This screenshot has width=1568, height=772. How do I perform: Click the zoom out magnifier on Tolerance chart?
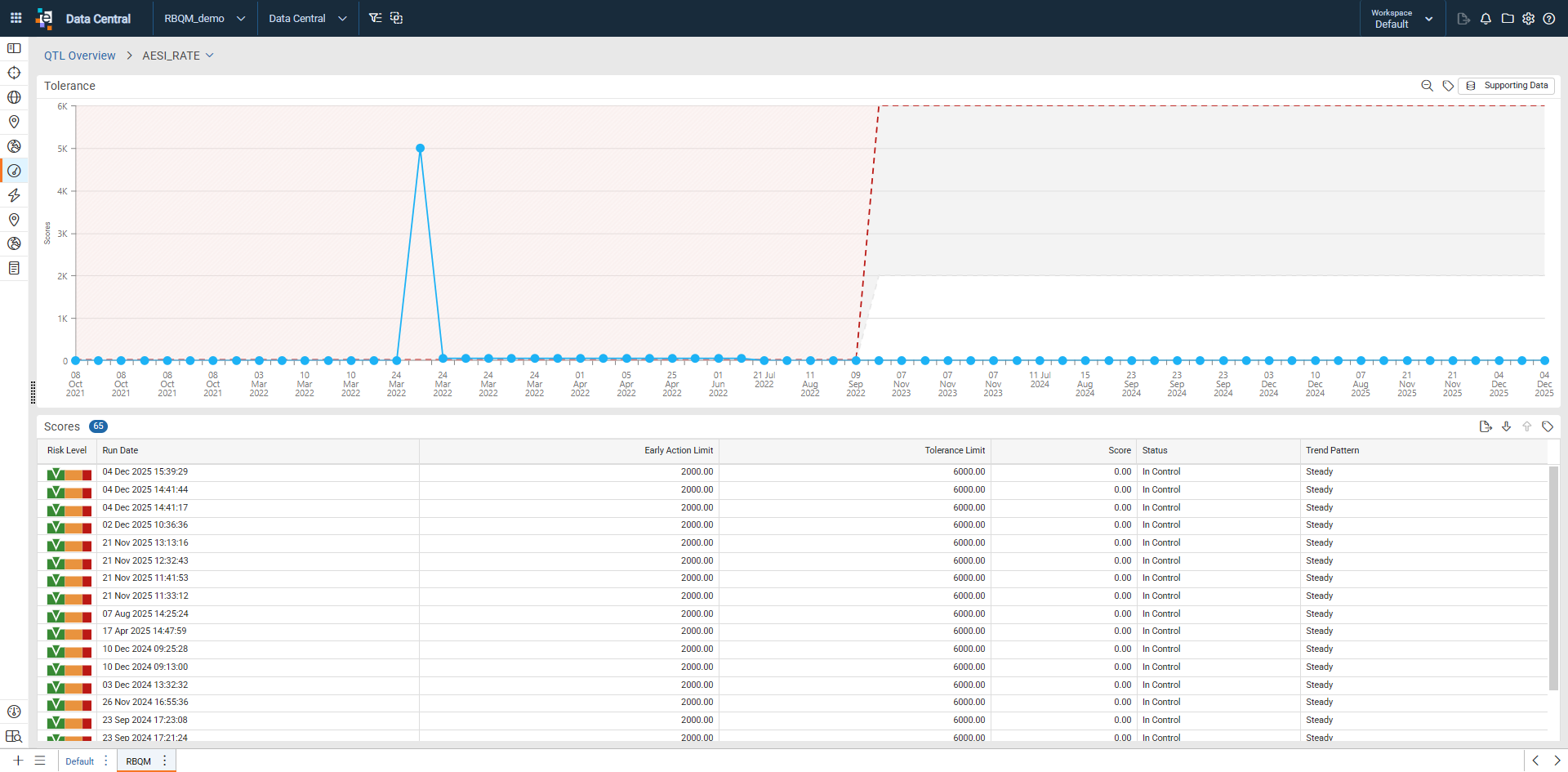(1427, 86)
